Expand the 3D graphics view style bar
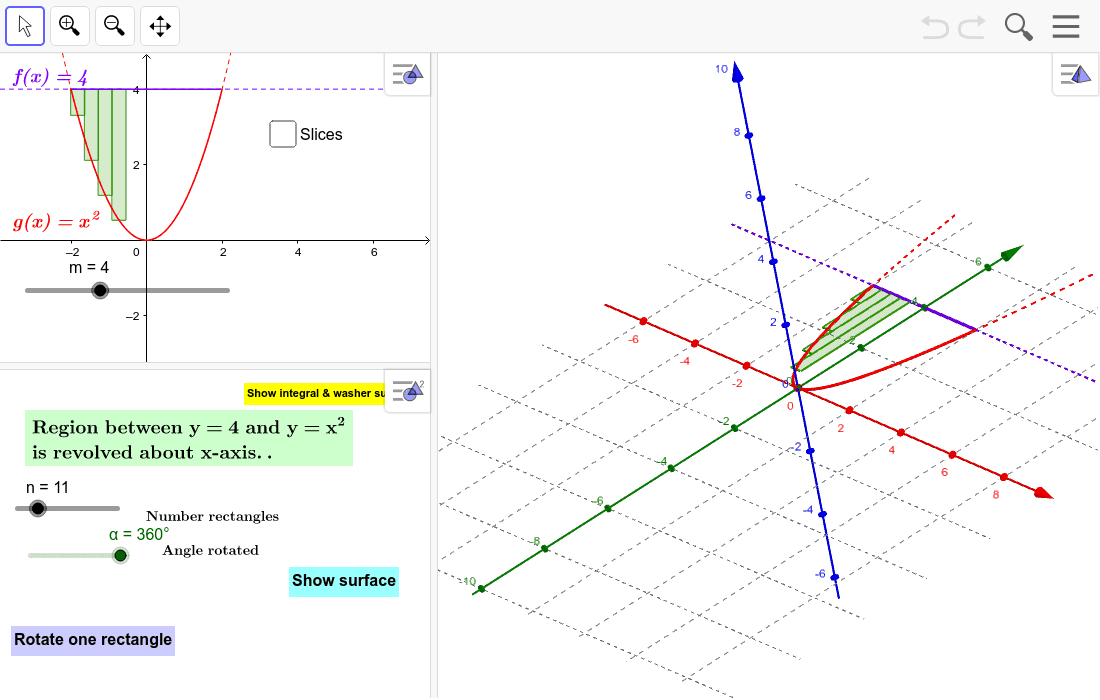 pyautogui.click(x=1074, y=74)
